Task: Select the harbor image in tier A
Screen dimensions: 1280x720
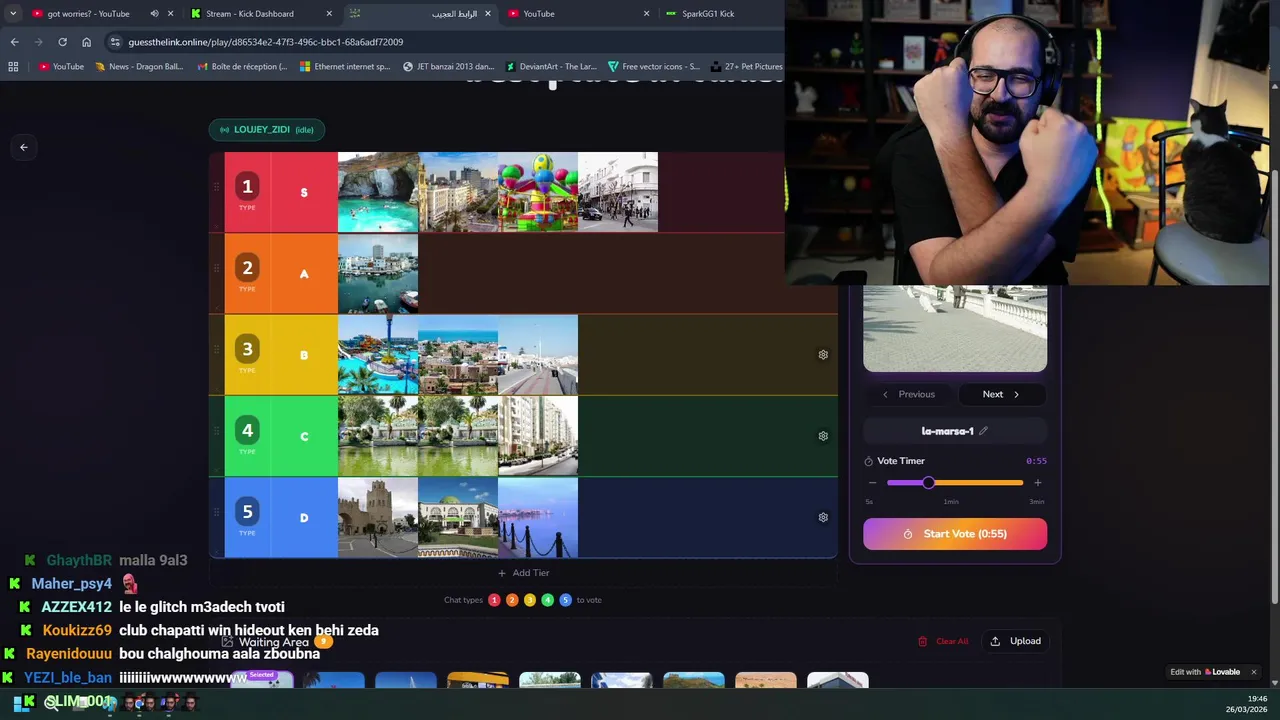Action: point(378,273)
